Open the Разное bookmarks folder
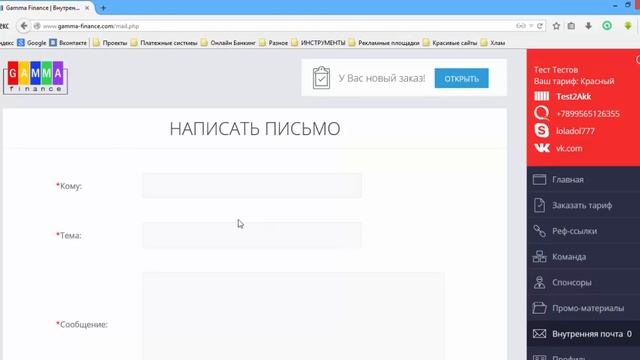Image resolution: width=640 pixels, height=360 pixels. point(273,42)
